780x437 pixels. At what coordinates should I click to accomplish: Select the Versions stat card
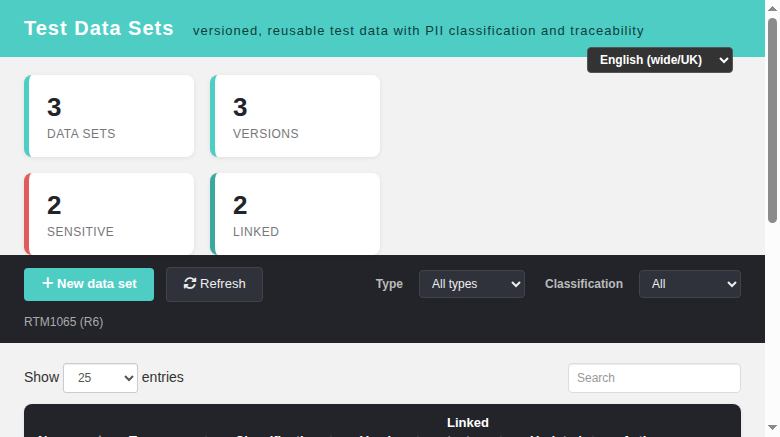pos(295,116)
